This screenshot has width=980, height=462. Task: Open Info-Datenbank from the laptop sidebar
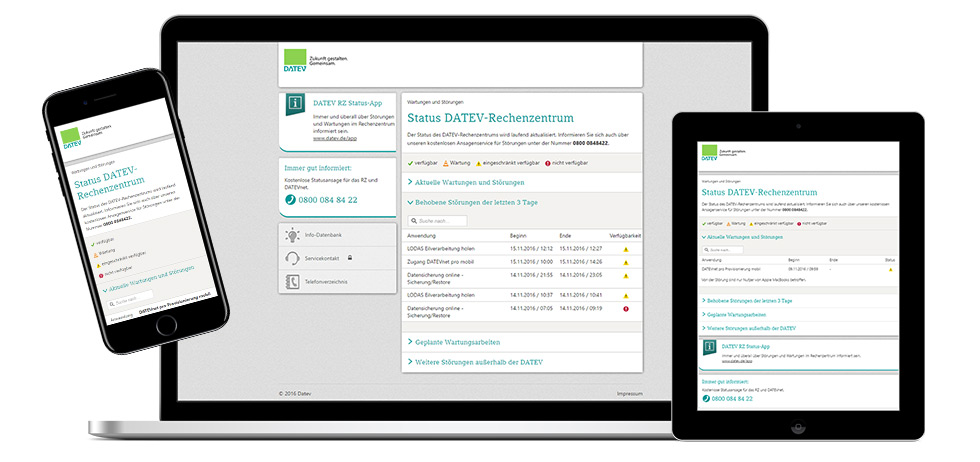click(x=338, y=235)
